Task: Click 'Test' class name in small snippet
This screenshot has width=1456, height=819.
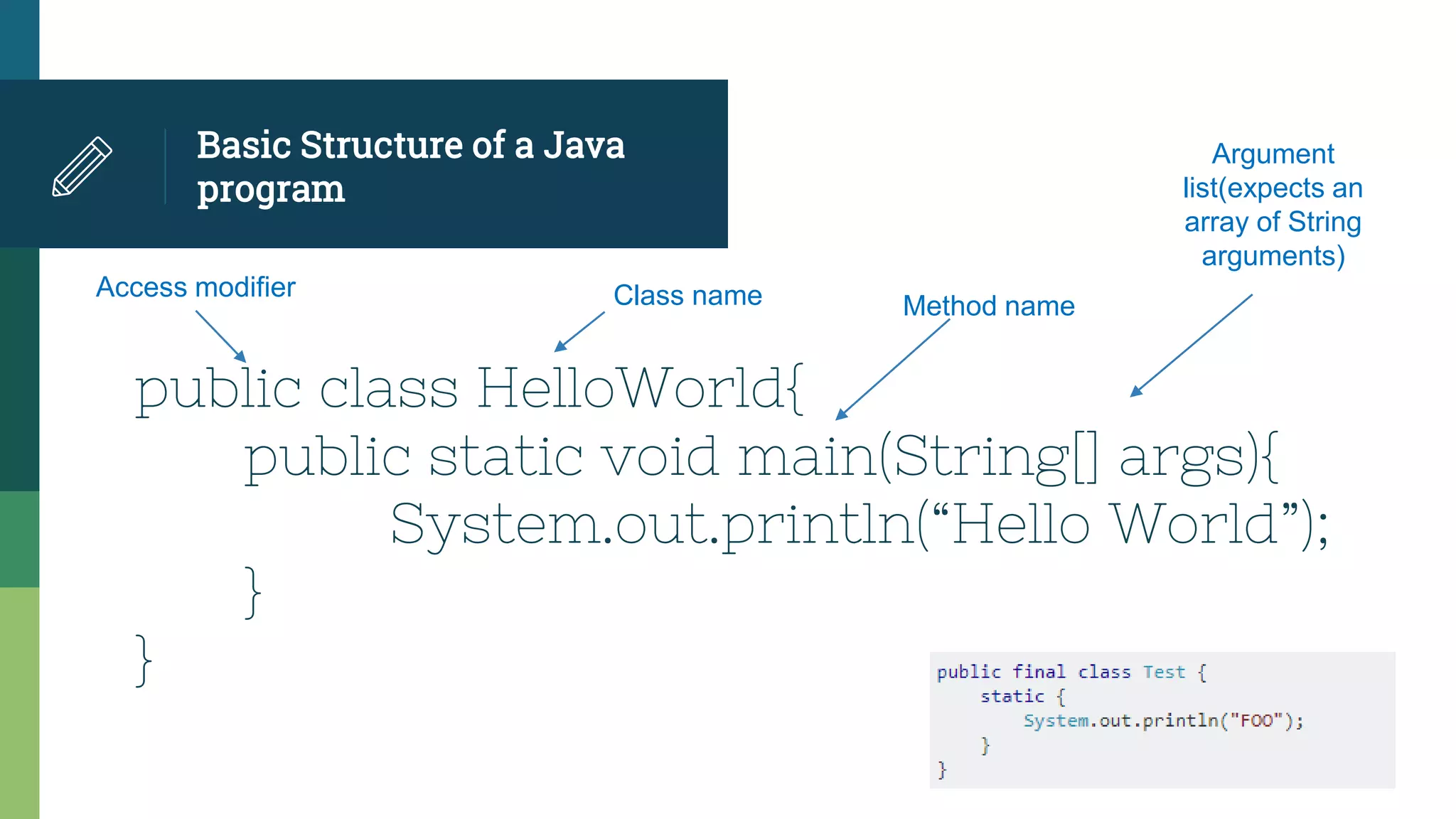Action: pos(1164,672)
